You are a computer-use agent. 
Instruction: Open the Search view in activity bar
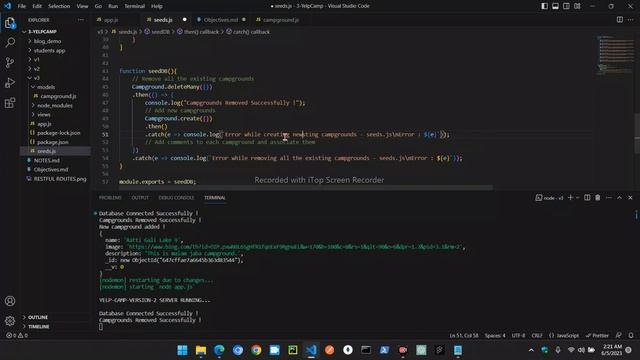(x=10, y=42)
